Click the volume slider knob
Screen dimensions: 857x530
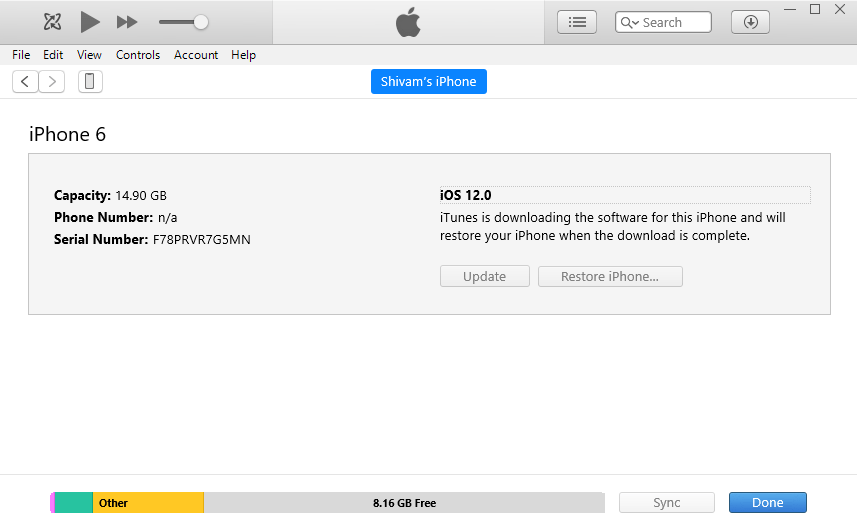[201, 22]
